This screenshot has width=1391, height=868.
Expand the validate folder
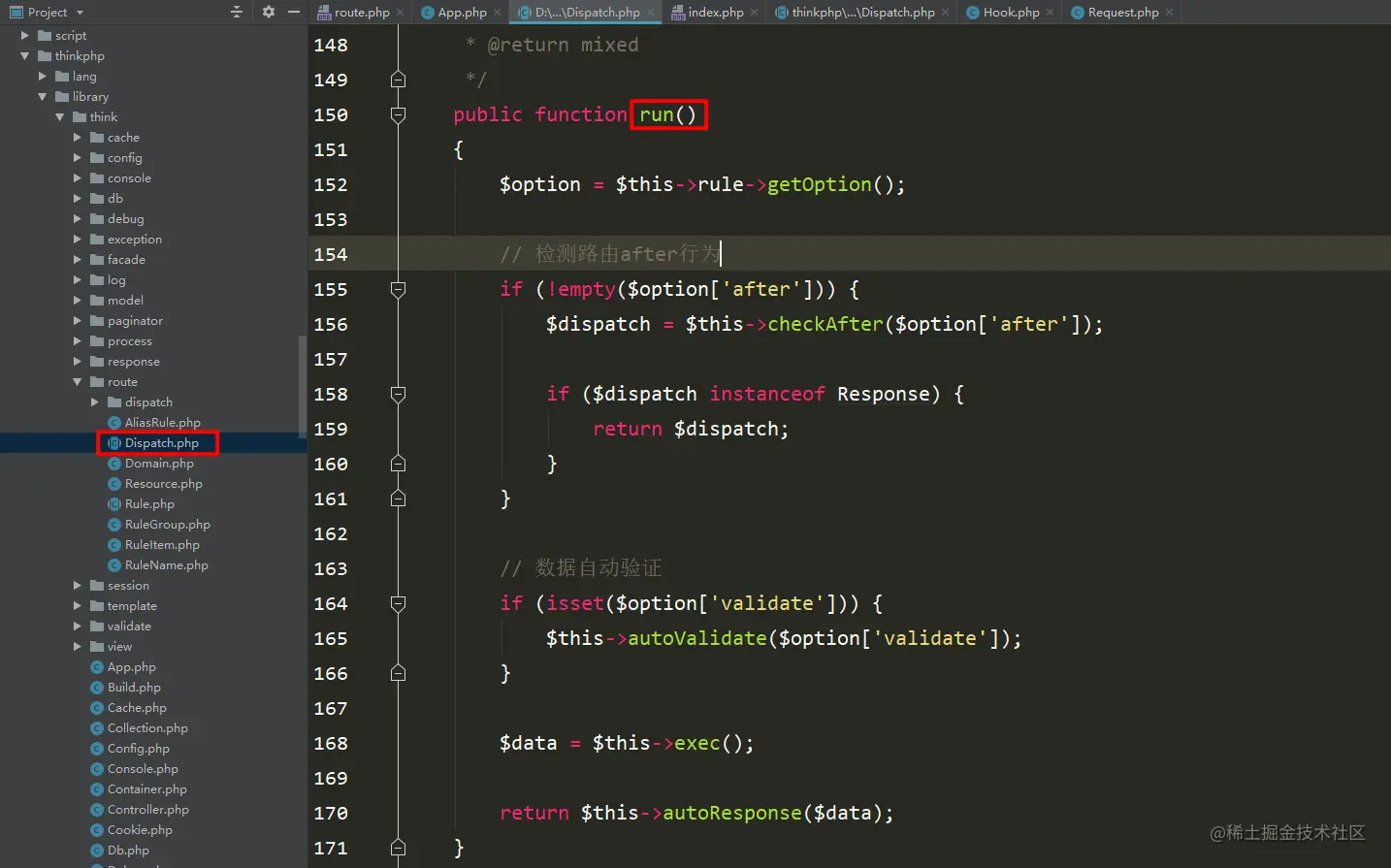tap(78, 627)
